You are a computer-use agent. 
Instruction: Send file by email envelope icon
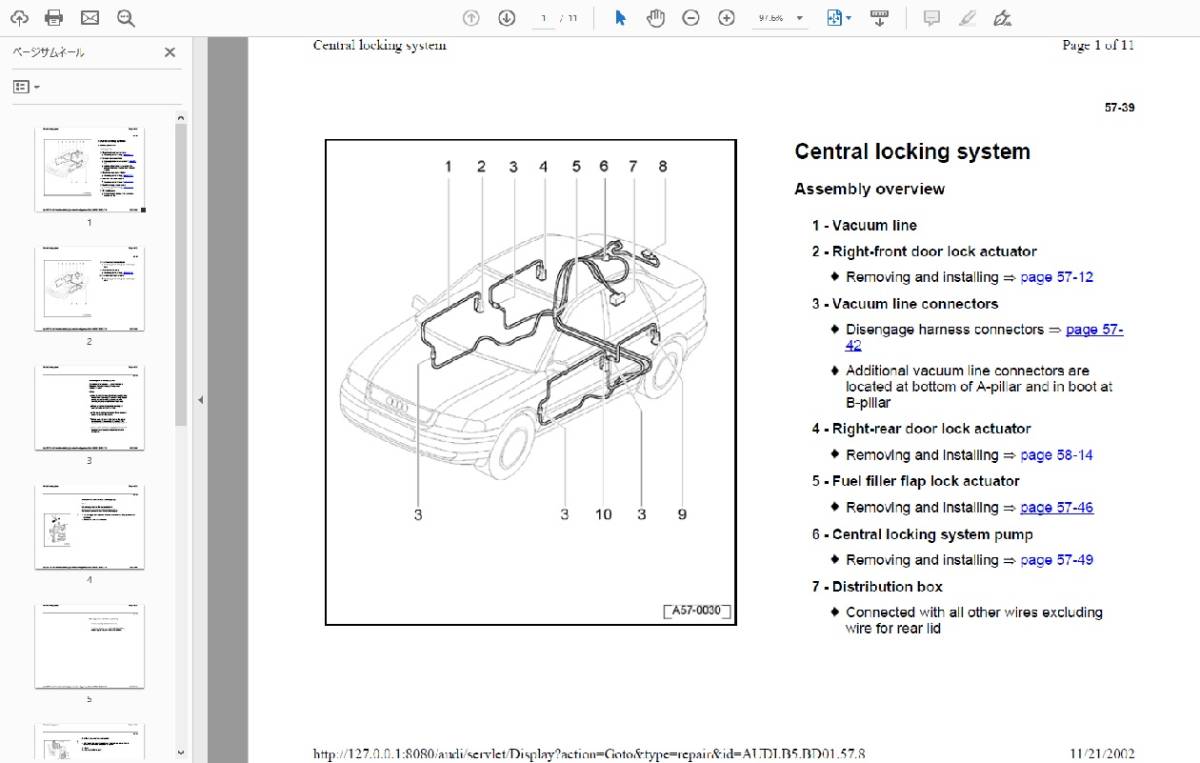coord(90,18)
